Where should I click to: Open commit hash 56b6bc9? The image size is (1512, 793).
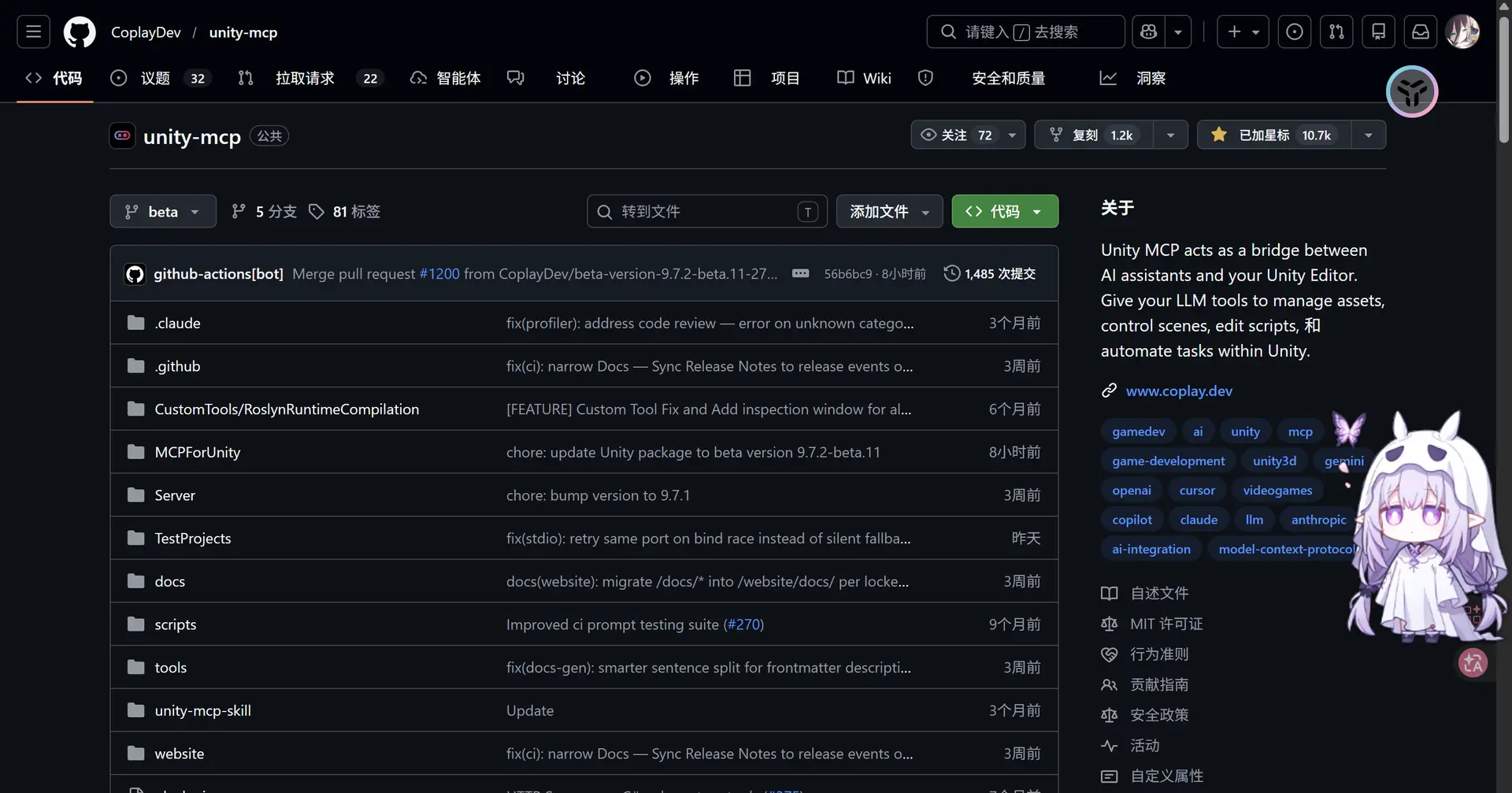pyautogui.click(x=847, y=274)
